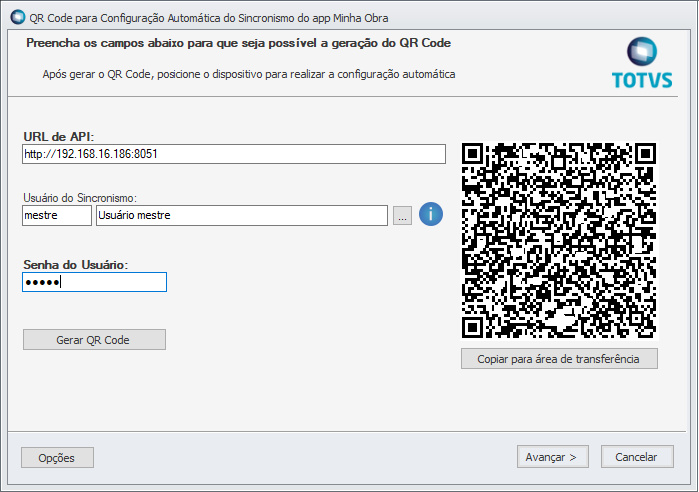Click the TOTVS logo
This screenshot has height=492, width=699.
(x=642, y=62)
